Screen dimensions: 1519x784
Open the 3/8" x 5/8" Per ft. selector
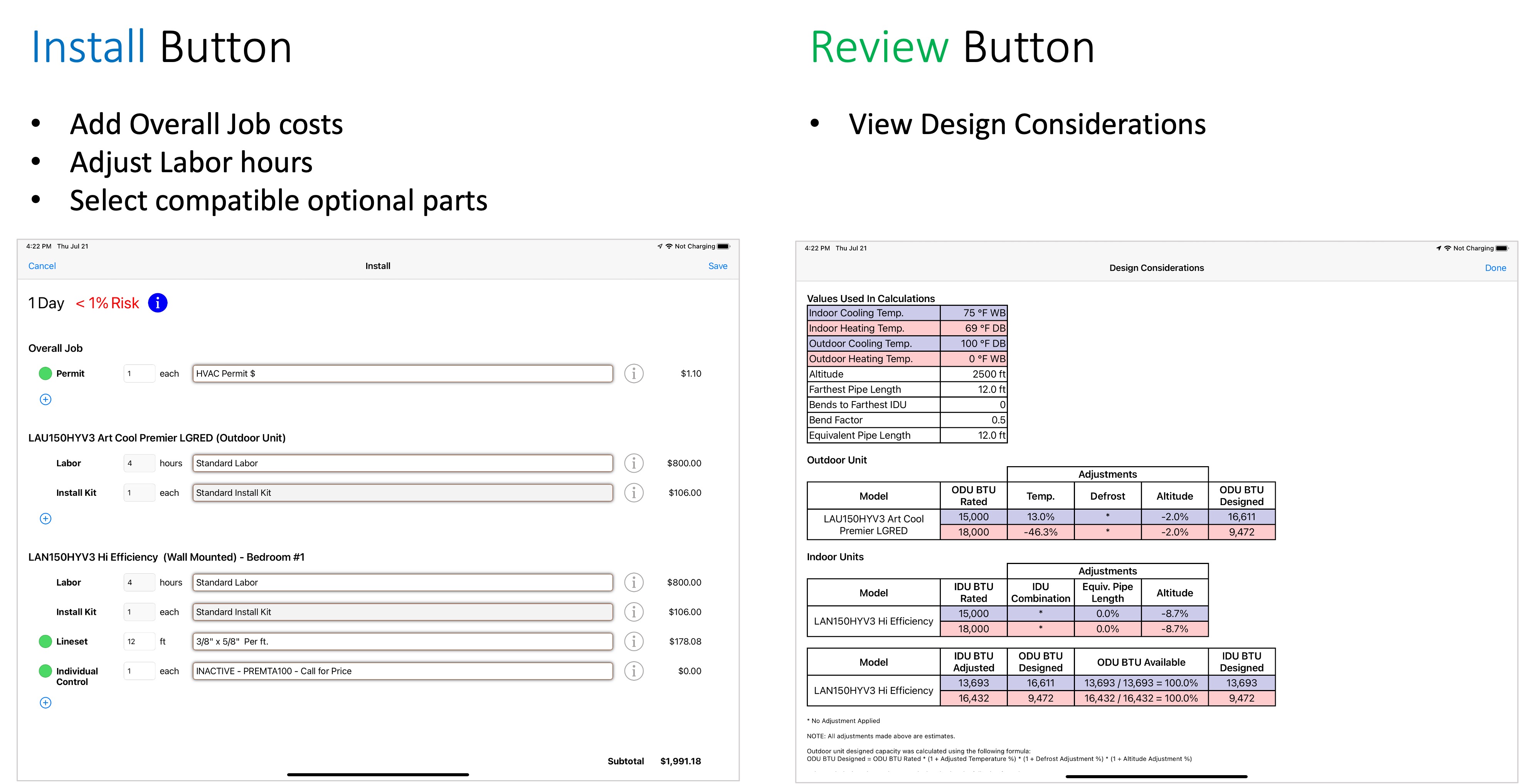tap(403, 641)
